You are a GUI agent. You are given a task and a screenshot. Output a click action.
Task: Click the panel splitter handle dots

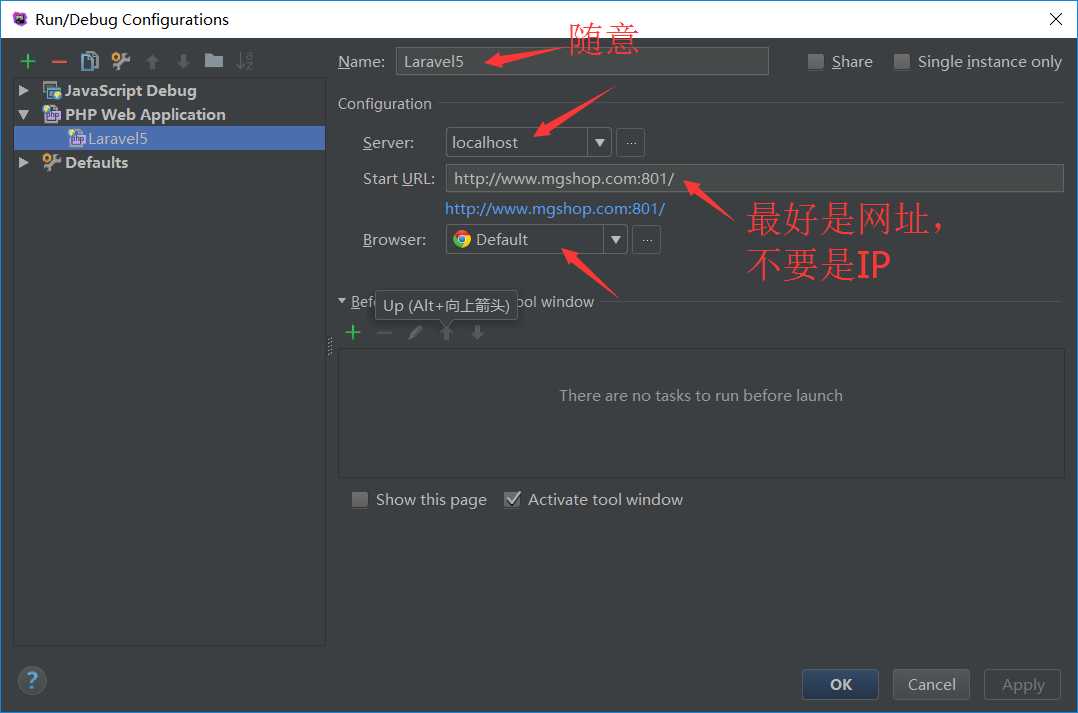330,347
